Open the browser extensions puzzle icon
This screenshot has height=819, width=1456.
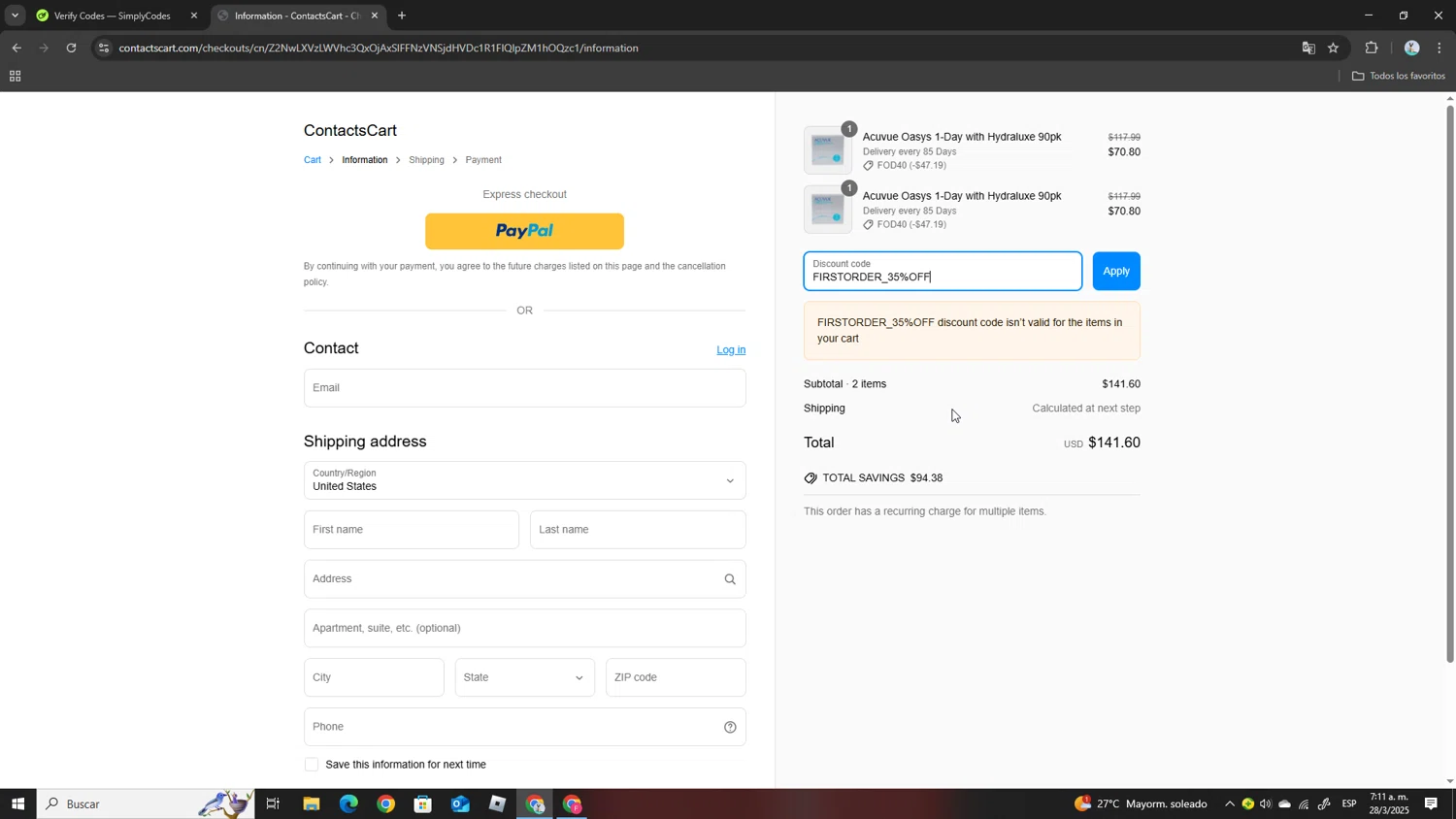click(1372, 48)
